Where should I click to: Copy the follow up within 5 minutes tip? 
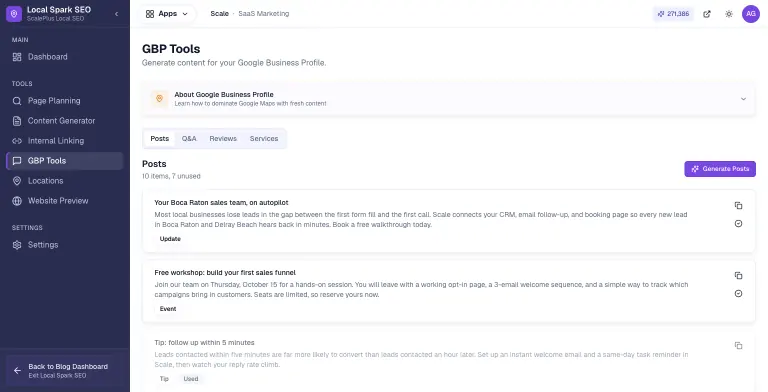738,345
